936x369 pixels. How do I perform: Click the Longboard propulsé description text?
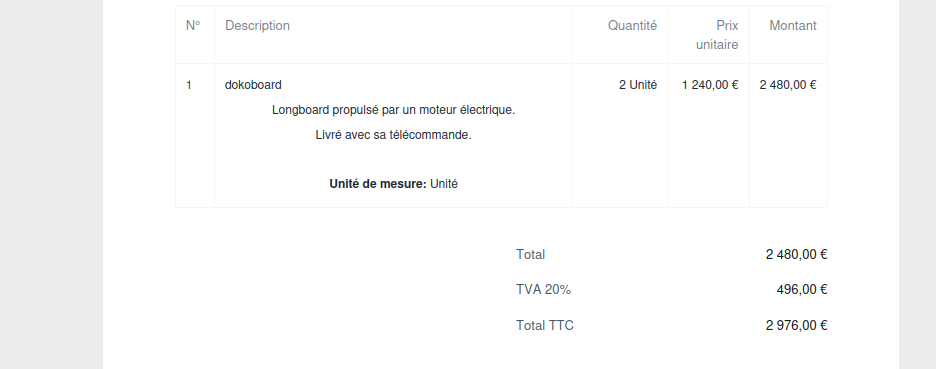click(393, 110)
